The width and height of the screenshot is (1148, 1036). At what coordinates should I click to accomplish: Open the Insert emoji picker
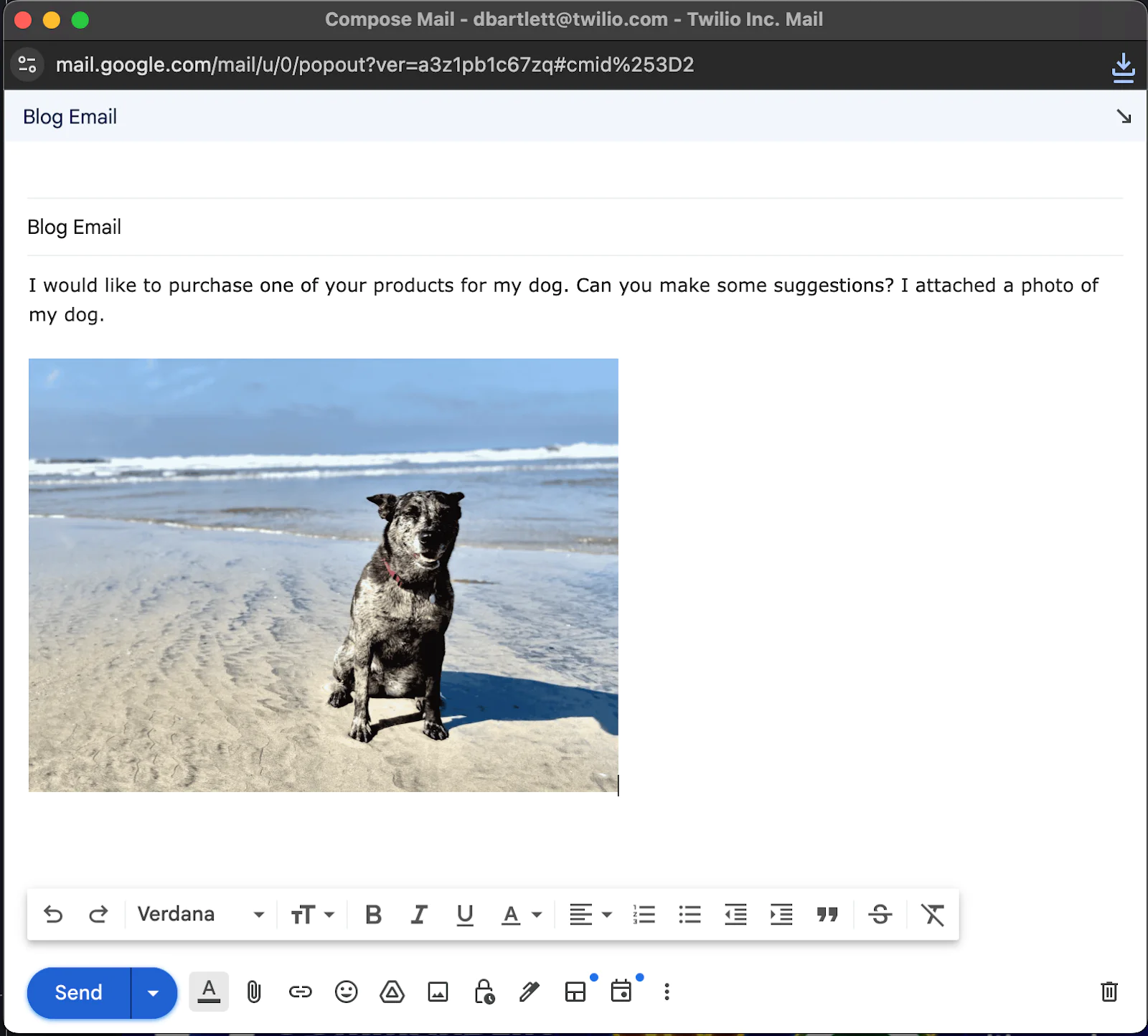tap(346, 992)
